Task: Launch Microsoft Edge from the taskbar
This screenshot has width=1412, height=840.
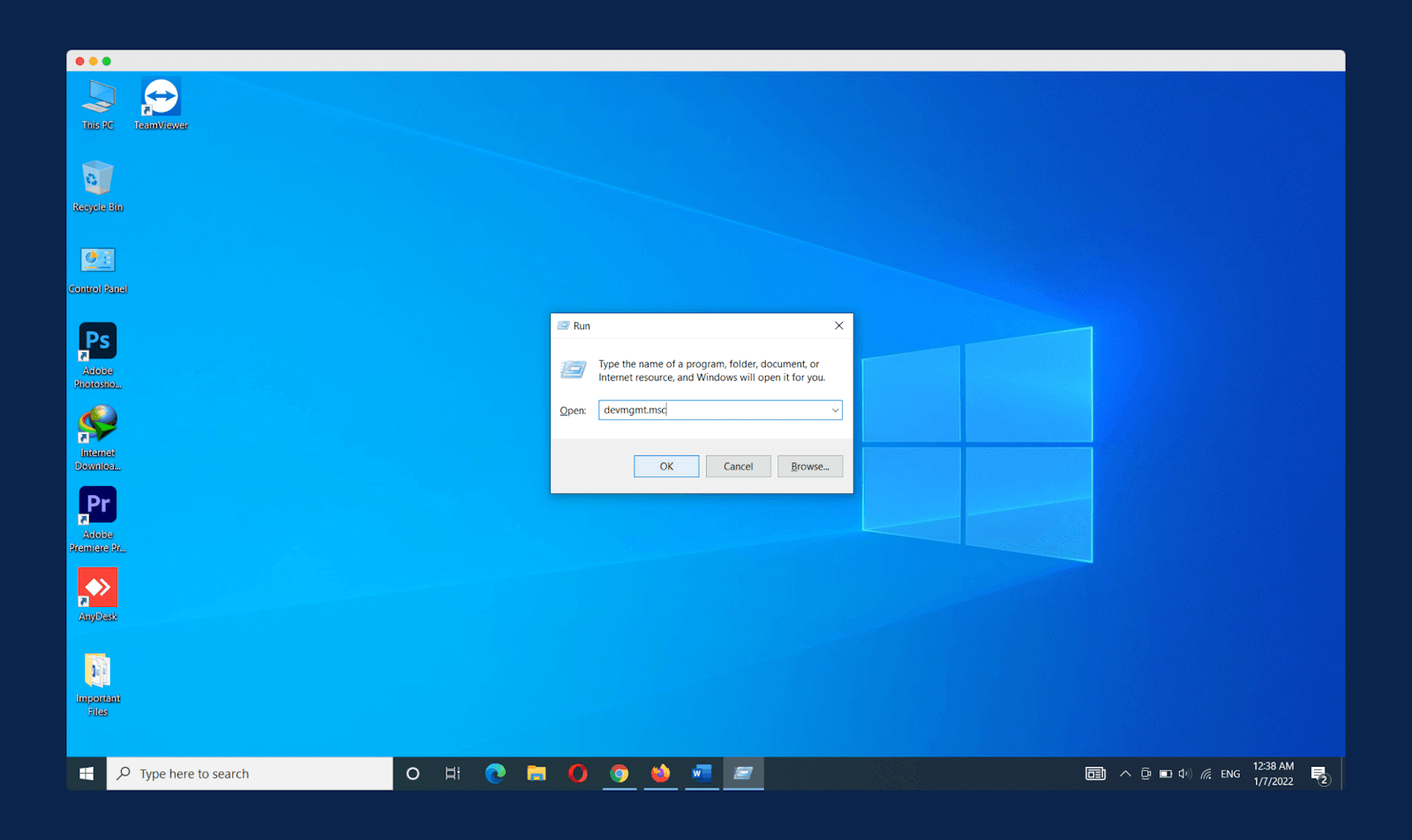Action: pos(495,774)
